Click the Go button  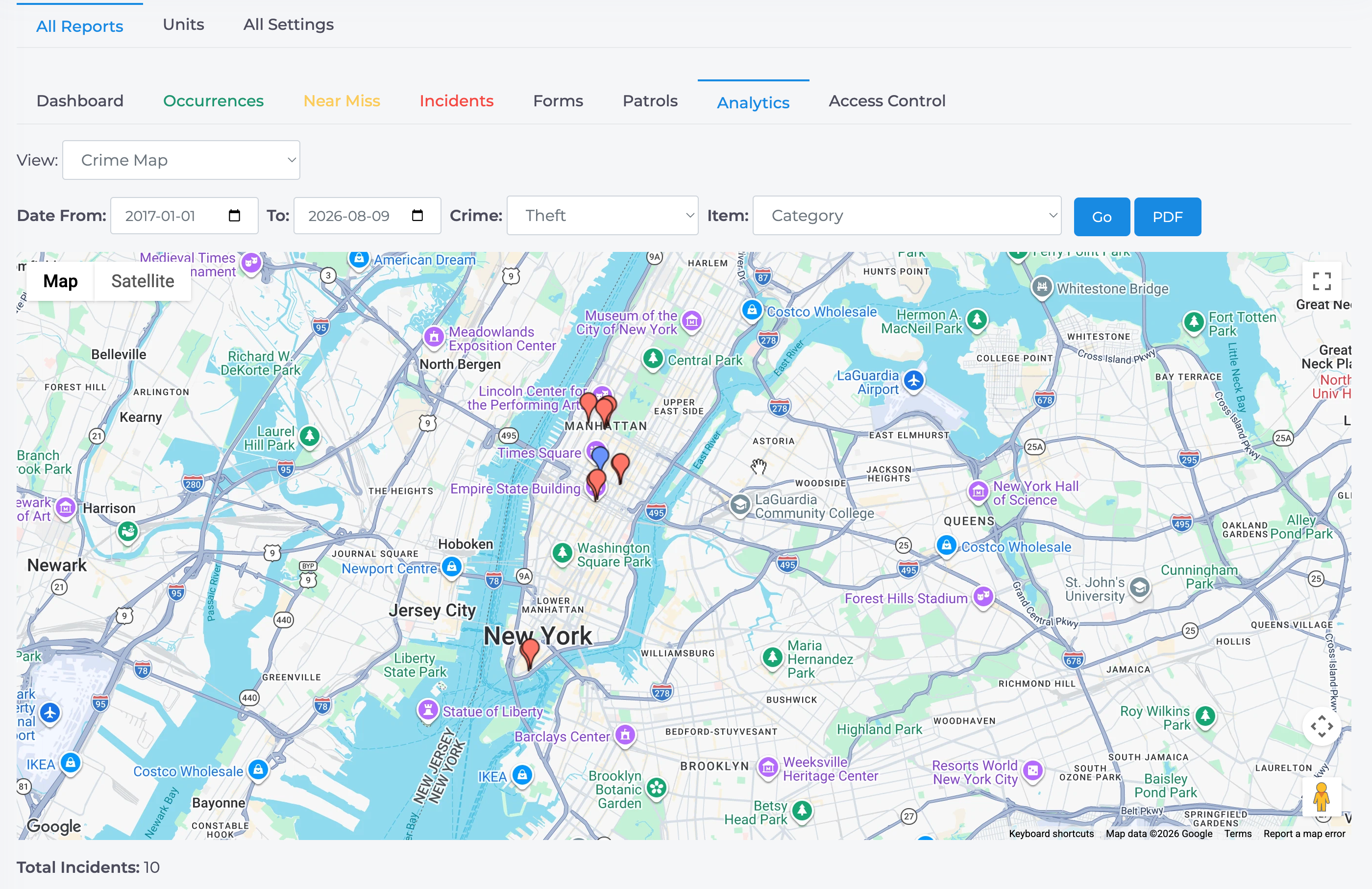pyautogui.click(x=1102, y=217)
